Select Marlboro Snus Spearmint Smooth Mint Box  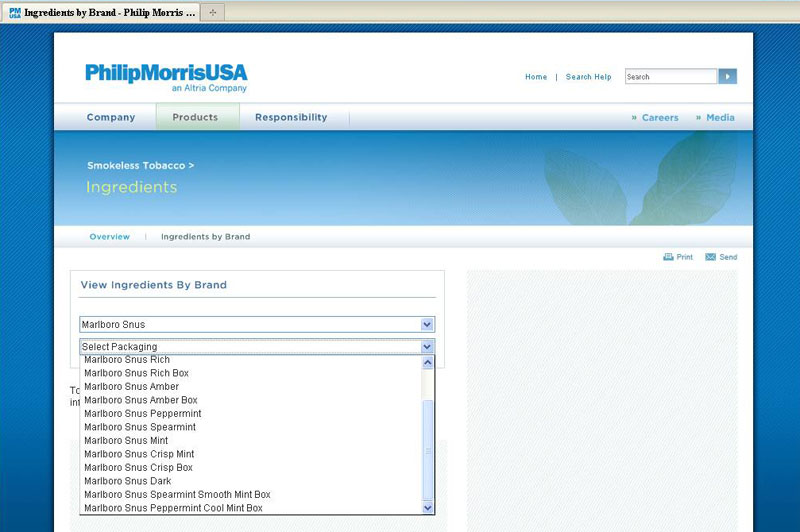177,494
